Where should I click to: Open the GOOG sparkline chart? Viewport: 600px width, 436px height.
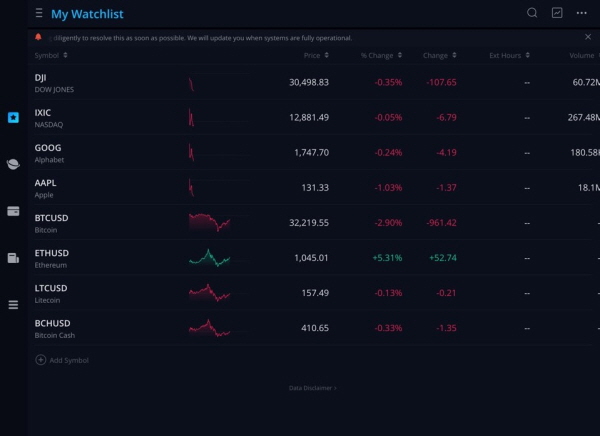coord(219,152)
